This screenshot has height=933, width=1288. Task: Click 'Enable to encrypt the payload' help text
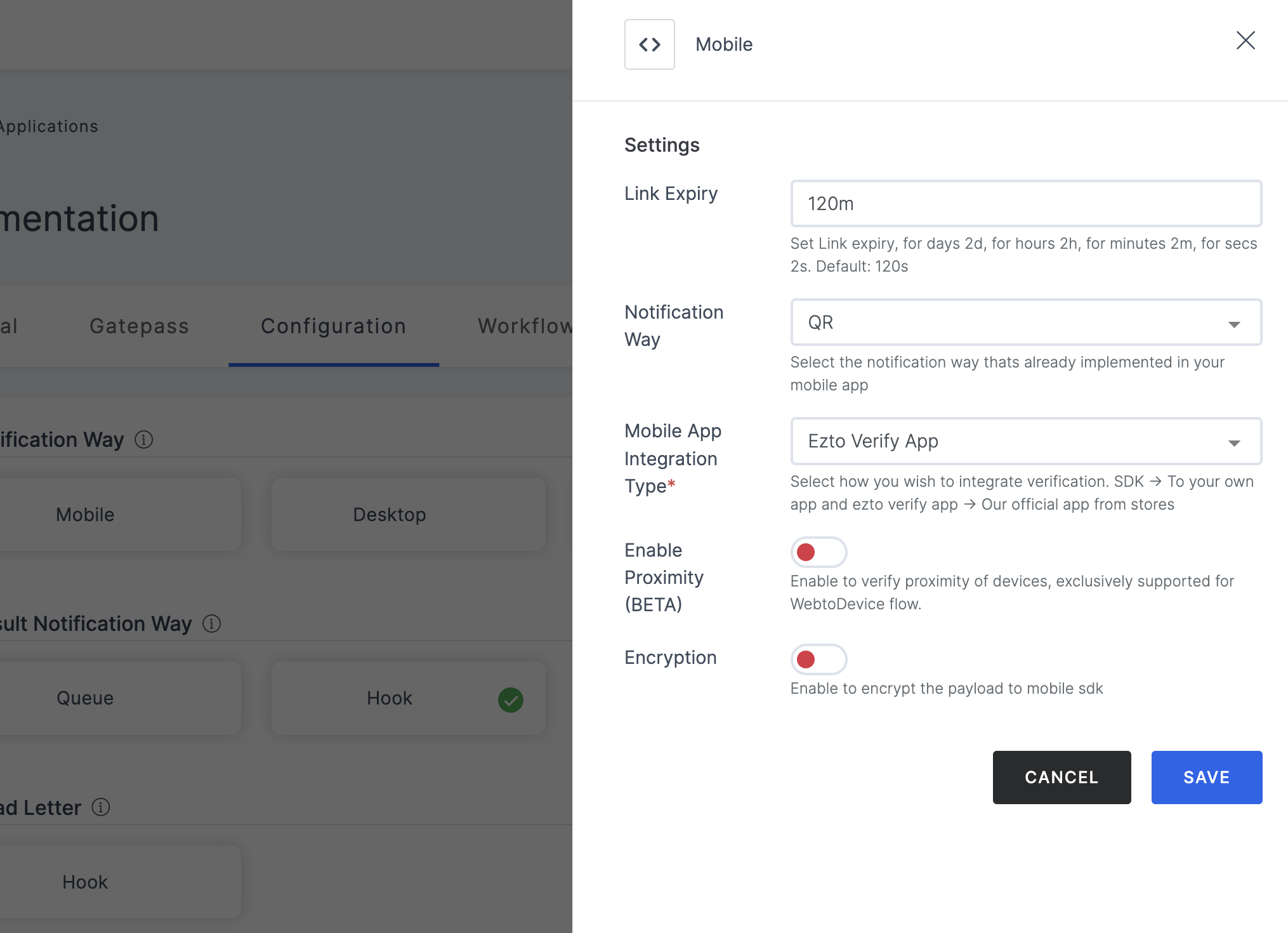(x=947, y=689)
